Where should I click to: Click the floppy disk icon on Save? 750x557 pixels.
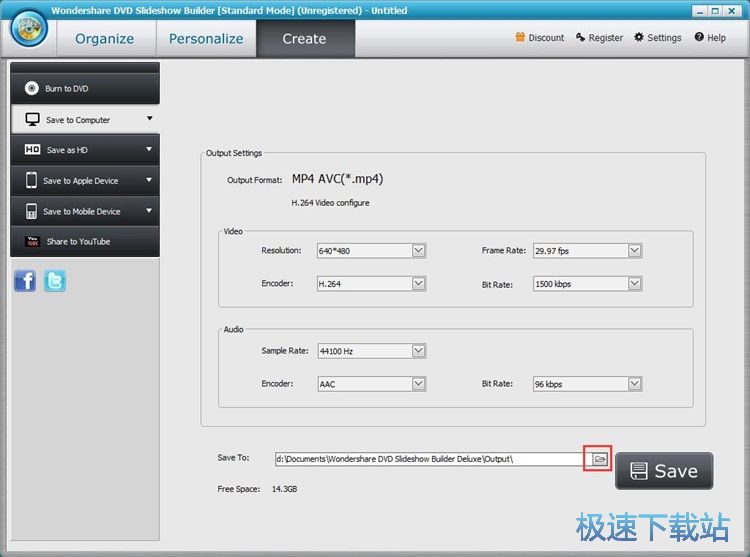tap(639, 471)
